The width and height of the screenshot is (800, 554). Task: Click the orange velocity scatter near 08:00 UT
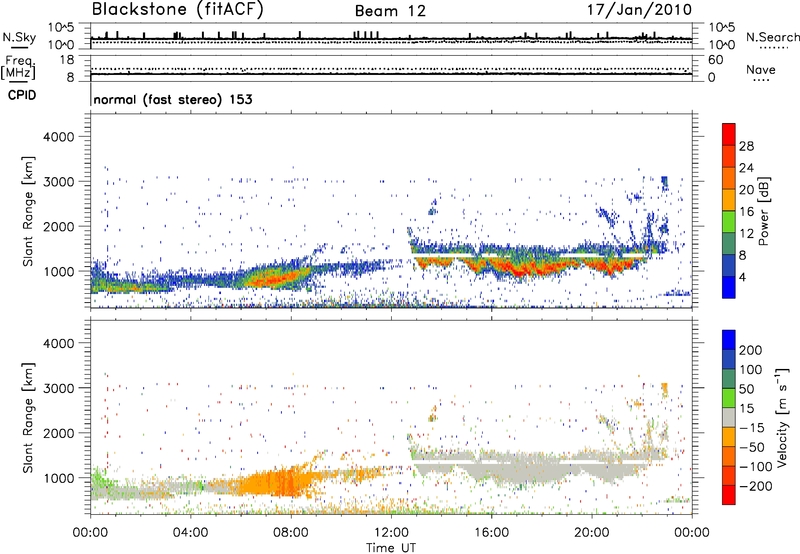click(276, 482)
